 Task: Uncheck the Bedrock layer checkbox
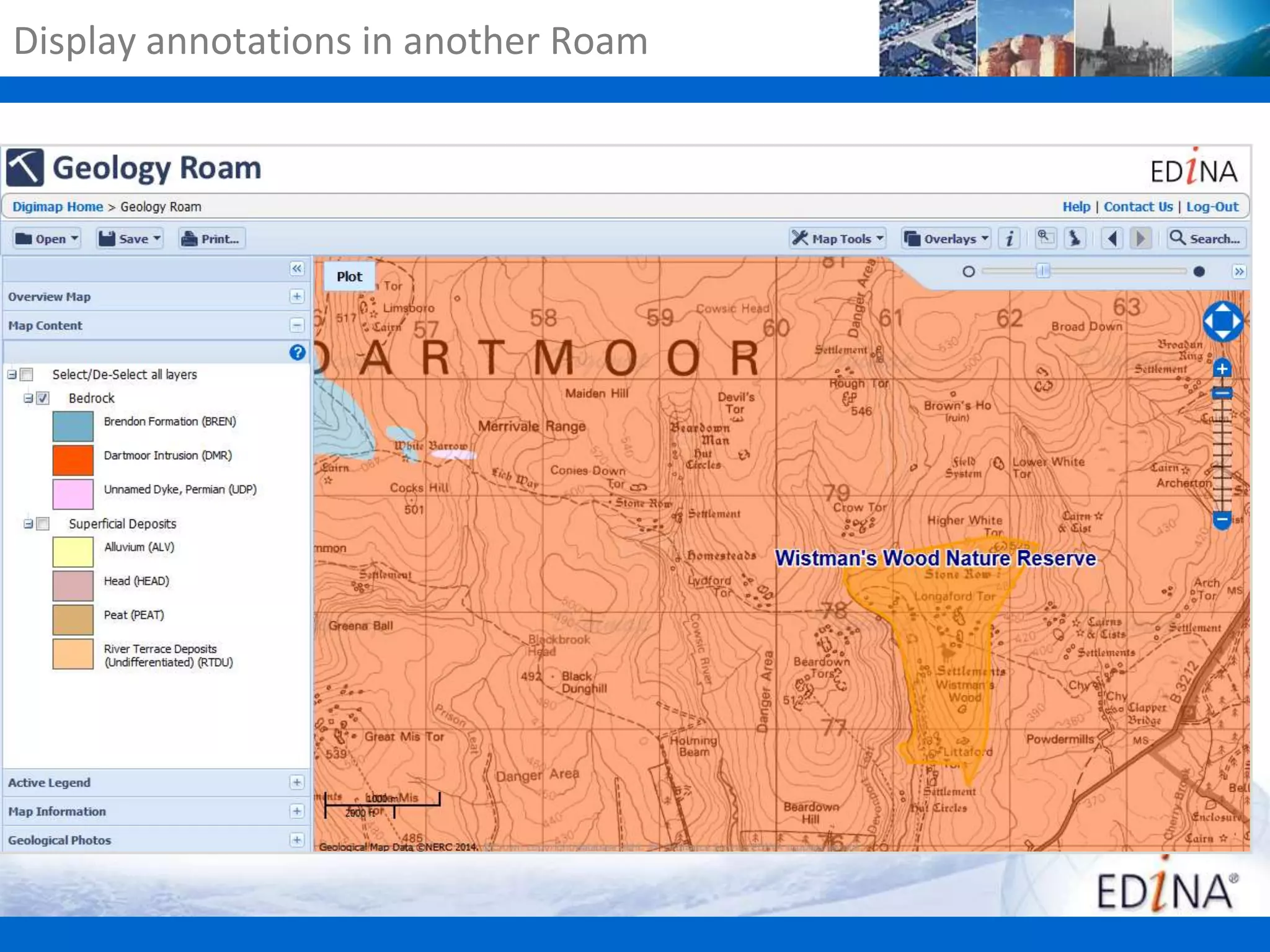(43, 398)
